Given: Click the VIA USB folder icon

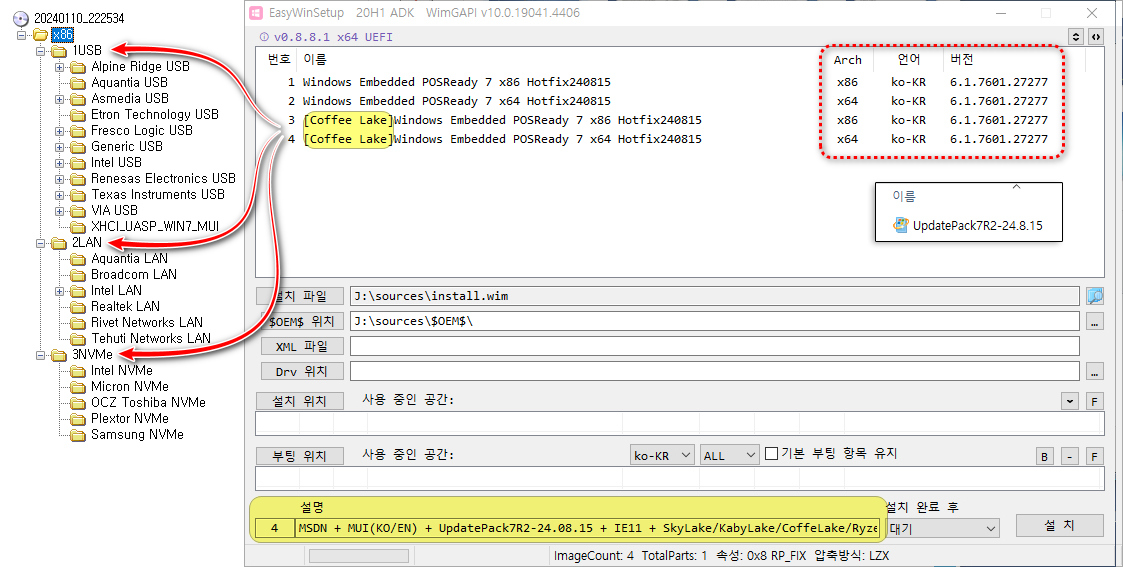Looking at the screenshot, I should click(78, 211).
